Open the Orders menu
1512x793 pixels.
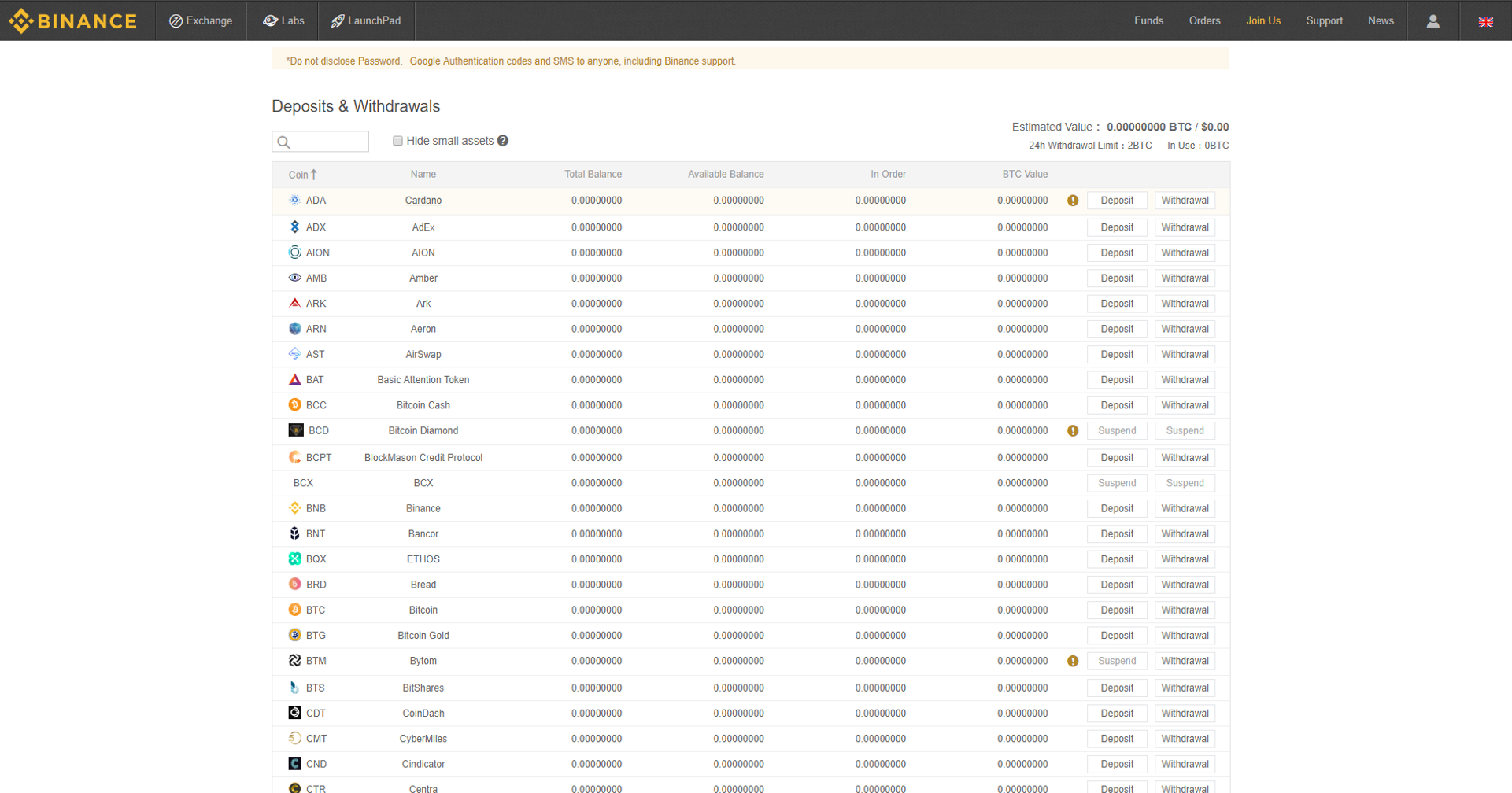(x=1204, y=21)
